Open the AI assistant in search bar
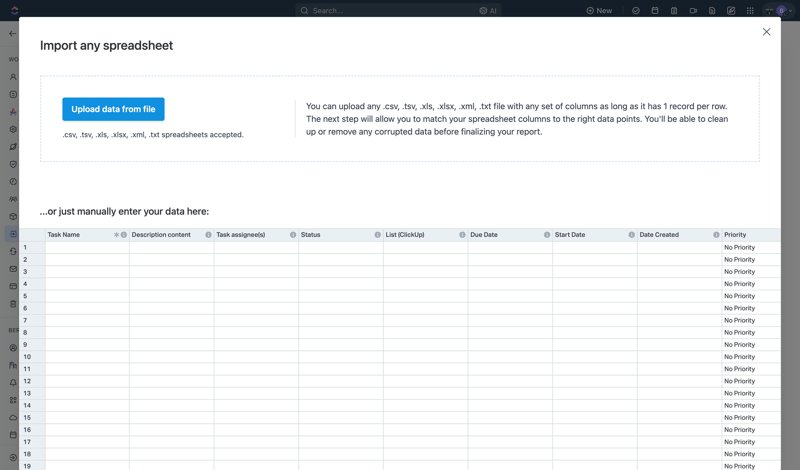 click(x=488, y=10)
